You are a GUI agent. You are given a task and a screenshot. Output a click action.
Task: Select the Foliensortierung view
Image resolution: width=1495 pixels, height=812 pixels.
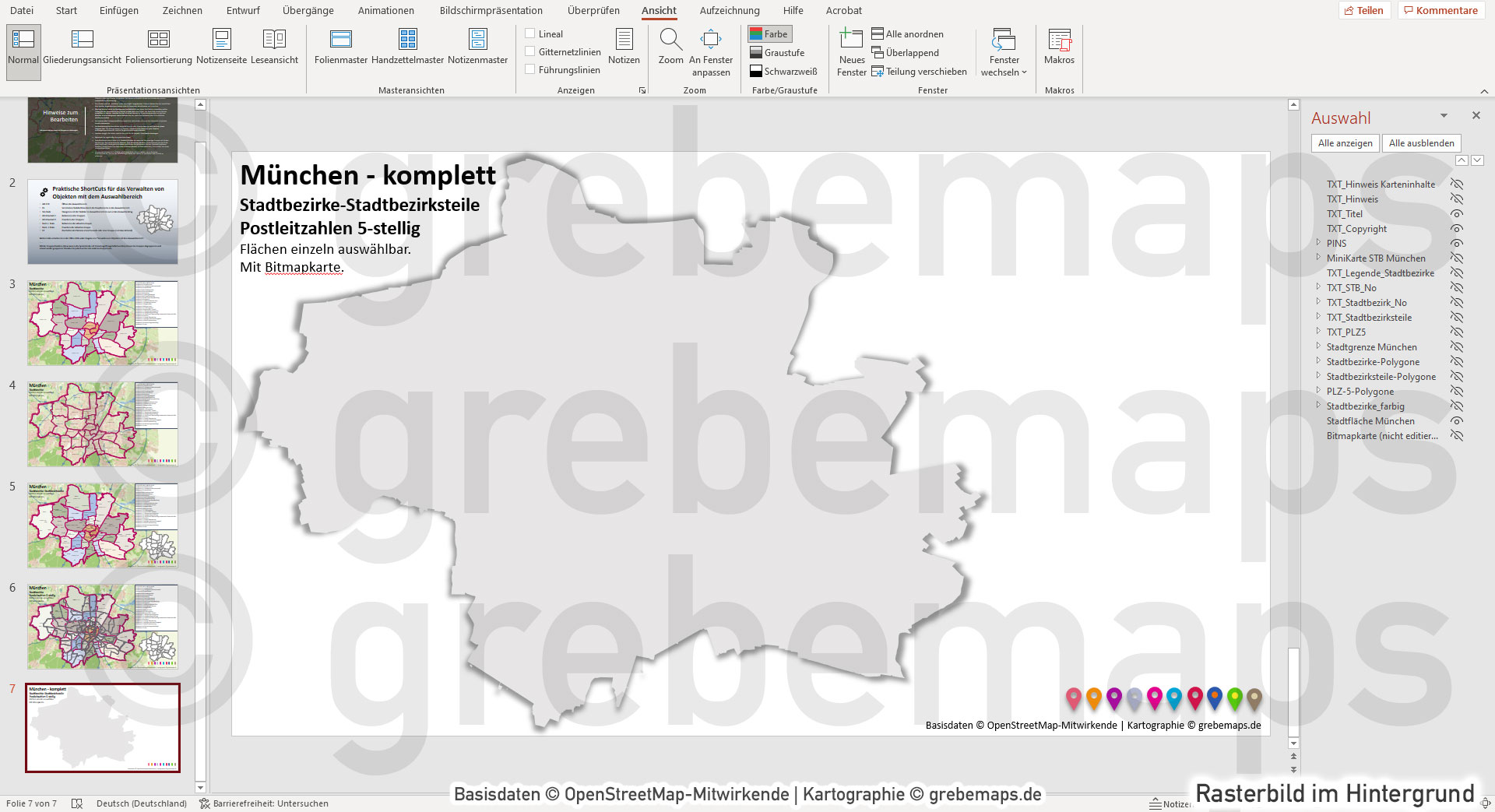pyautogui.click(x=159, y=47)
